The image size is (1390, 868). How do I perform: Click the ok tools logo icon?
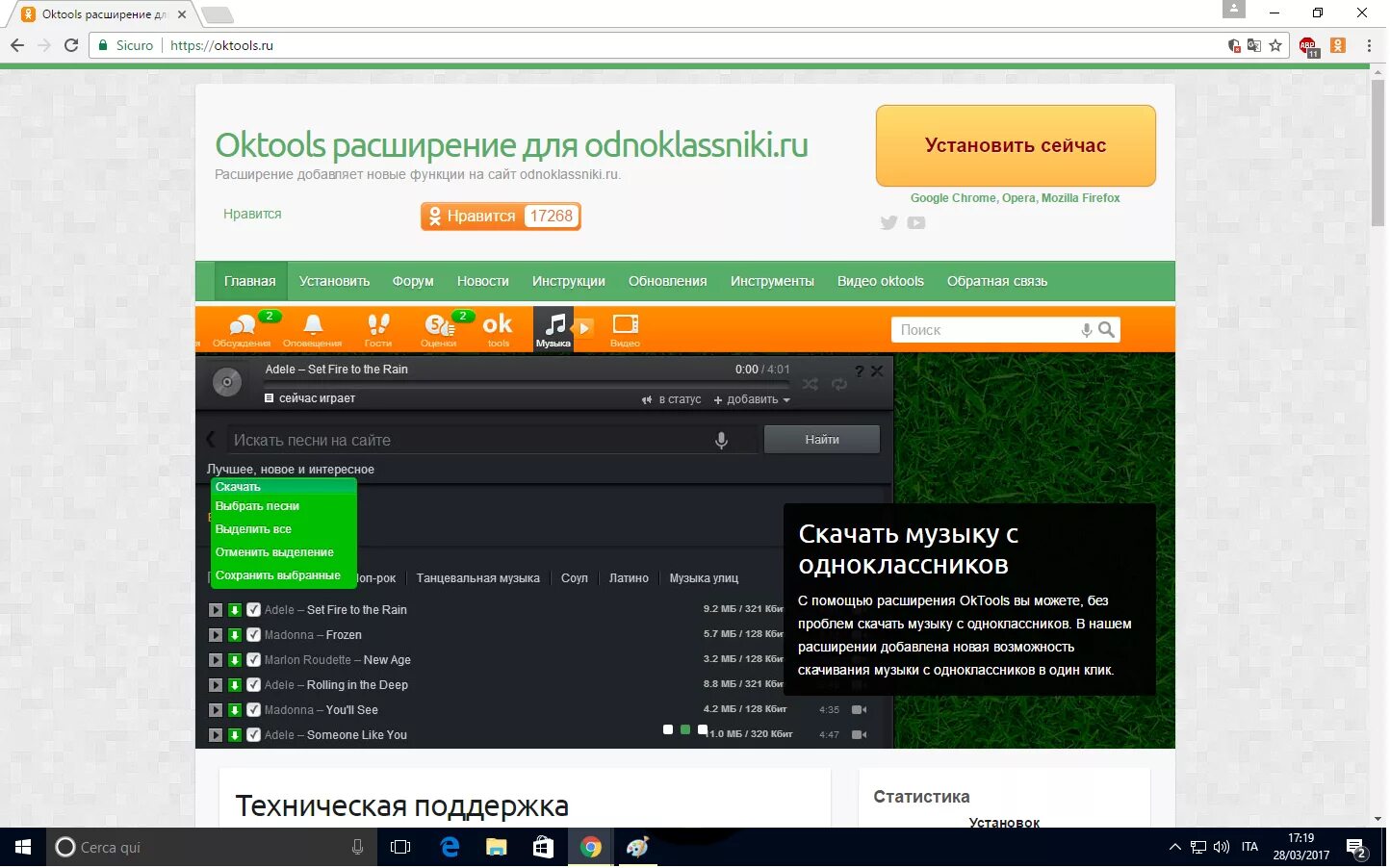[499, 324]
